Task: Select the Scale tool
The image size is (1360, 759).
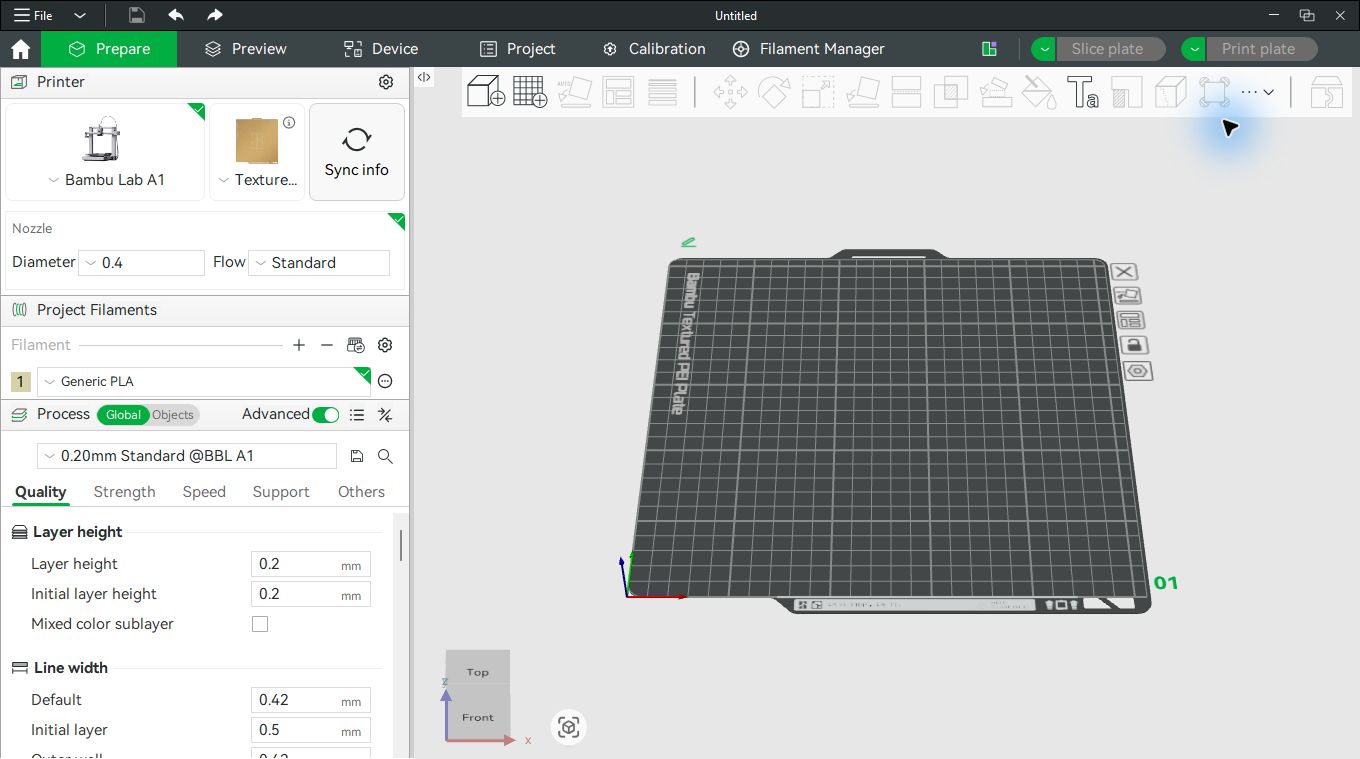Action: coord(818,93)
